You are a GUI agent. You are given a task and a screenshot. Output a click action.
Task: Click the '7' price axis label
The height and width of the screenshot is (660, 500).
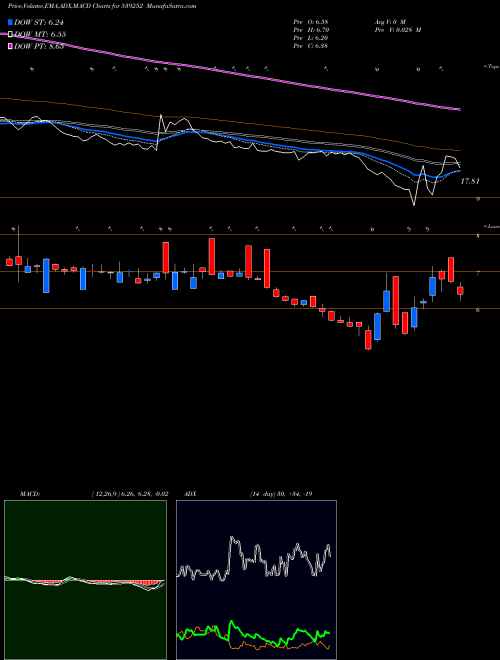[x=478, y=273]
